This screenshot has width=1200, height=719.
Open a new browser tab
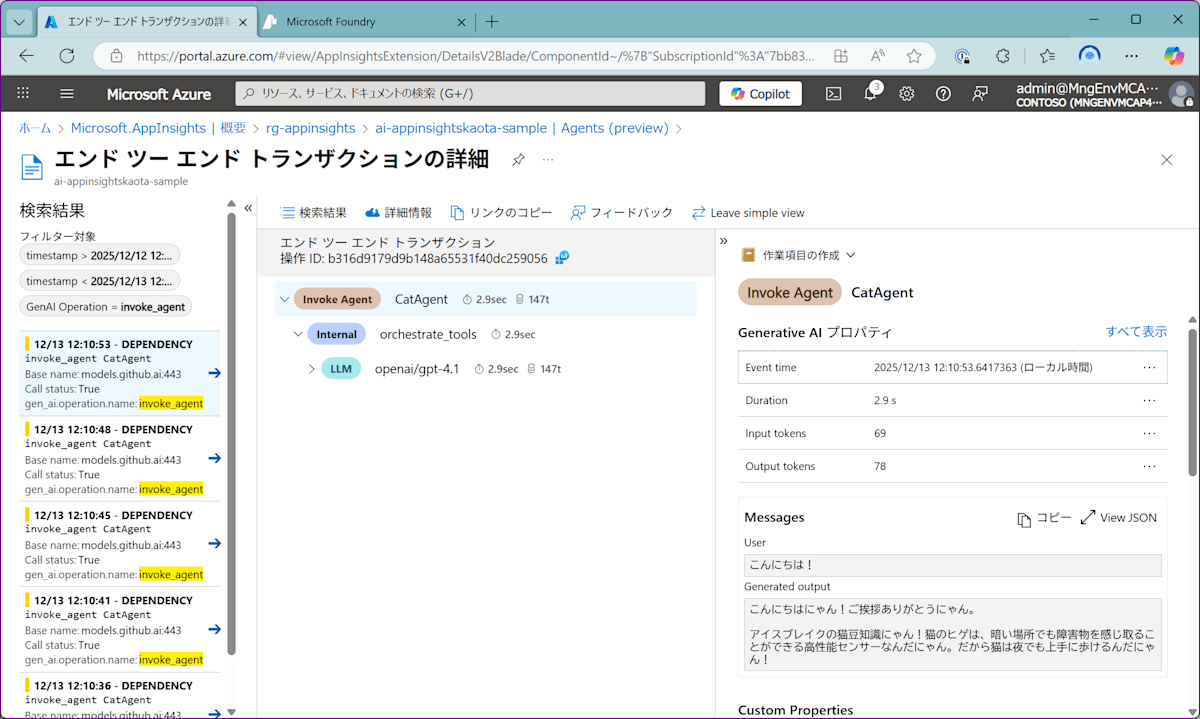point(492,21)
